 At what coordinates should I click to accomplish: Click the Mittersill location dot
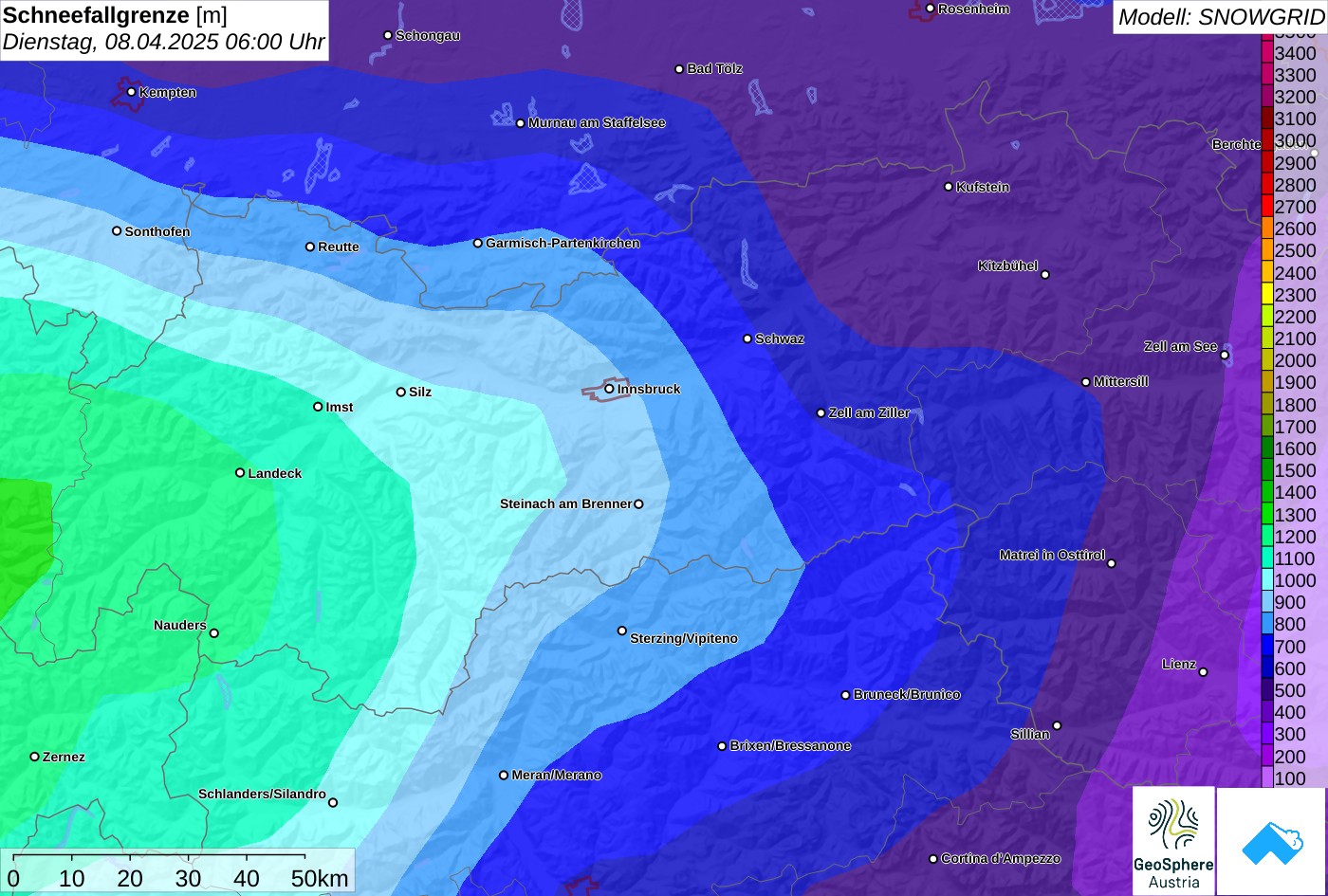coord(1086,382)
